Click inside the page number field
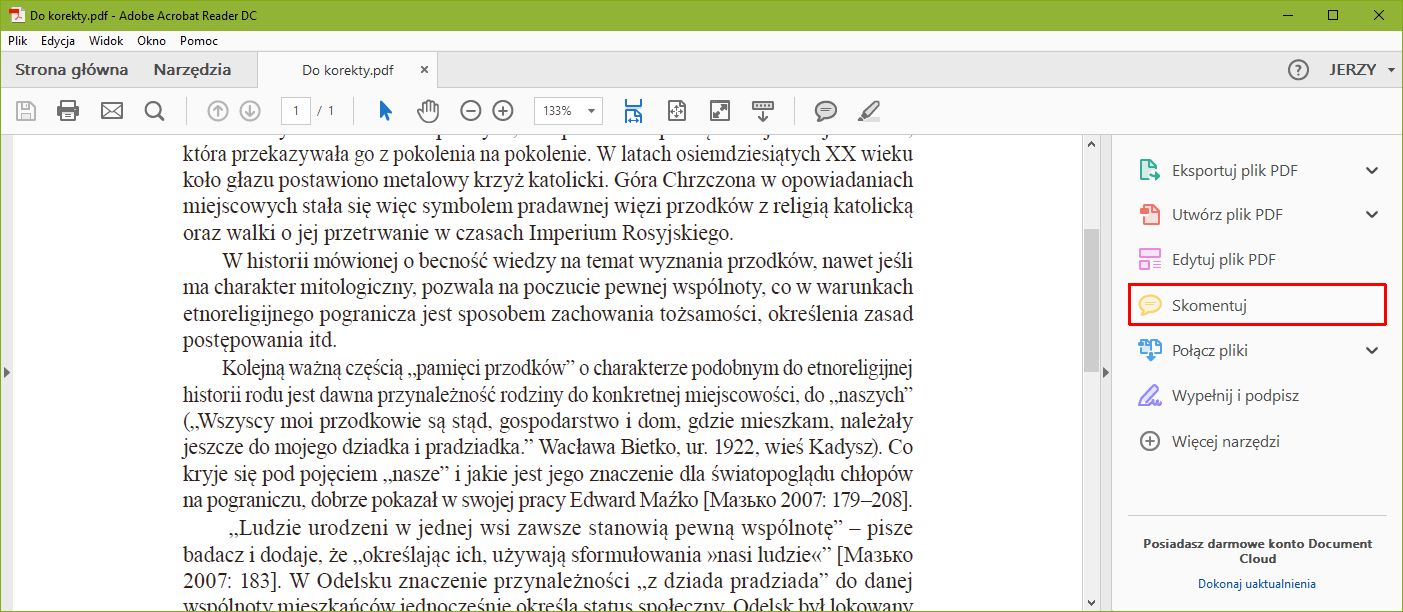 [x=295, y=110]
